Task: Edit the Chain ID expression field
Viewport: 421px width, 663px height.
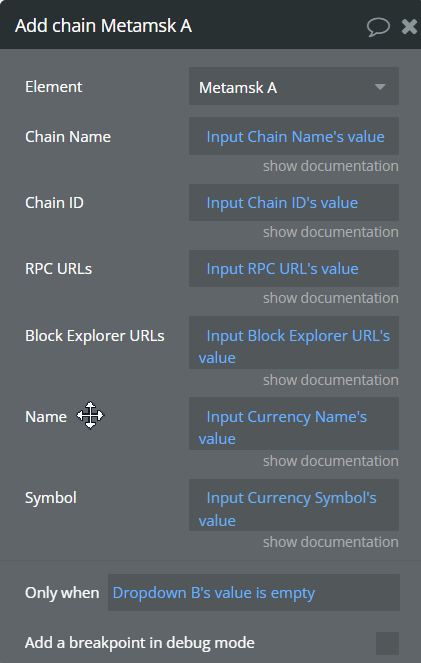Action: pos(294,203)
